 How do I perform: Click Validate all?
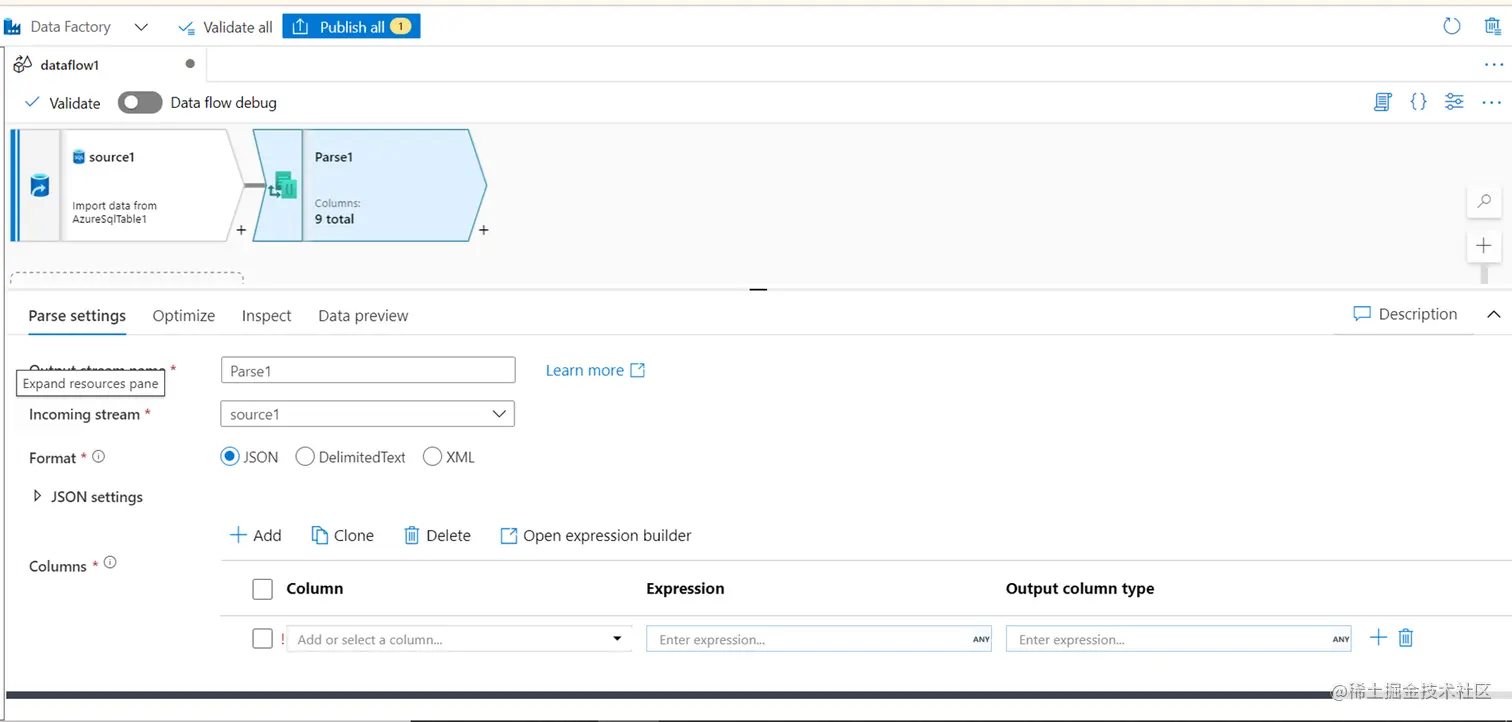pos(225,27)
